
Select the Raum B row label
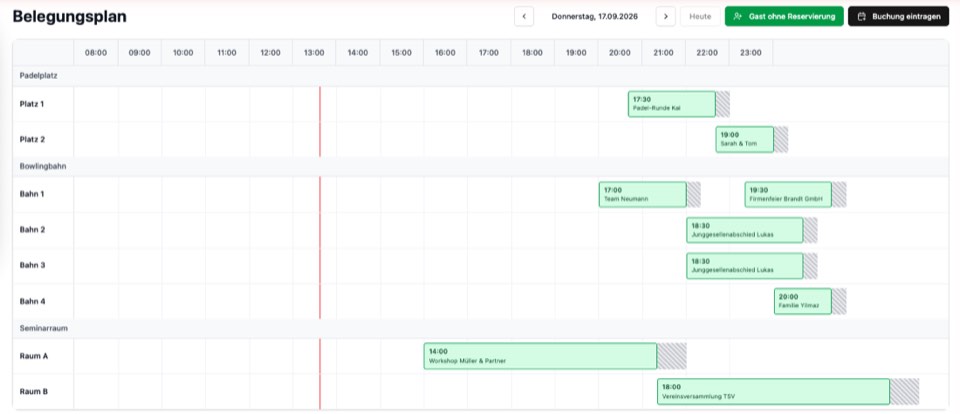point(34,391)
